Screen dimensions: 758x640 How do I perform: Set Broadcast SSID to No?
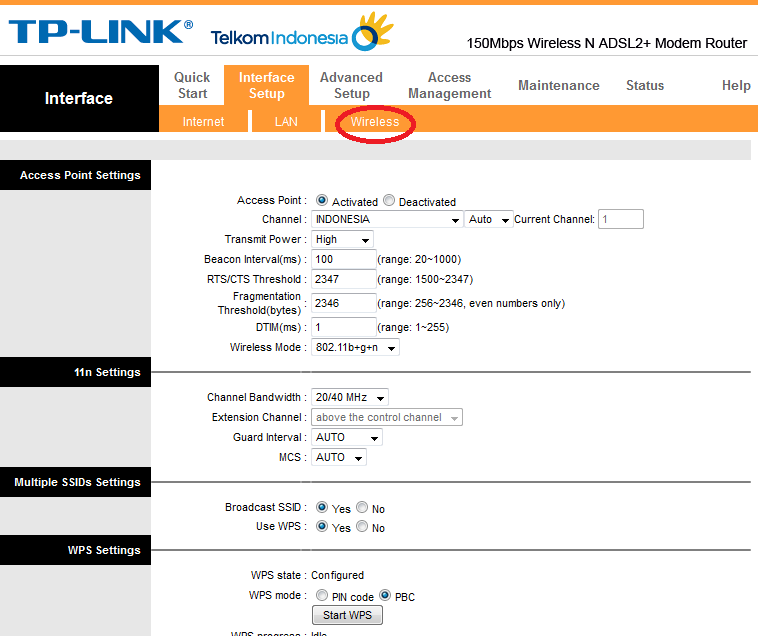(x=362, y=507)
